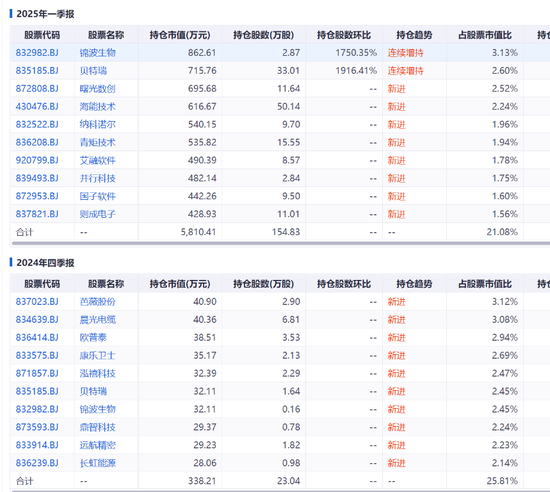Open 锦波生物 link in 2024年四季报 table
Viewport: 550px width, 492px height.
[x=98, y=409]
